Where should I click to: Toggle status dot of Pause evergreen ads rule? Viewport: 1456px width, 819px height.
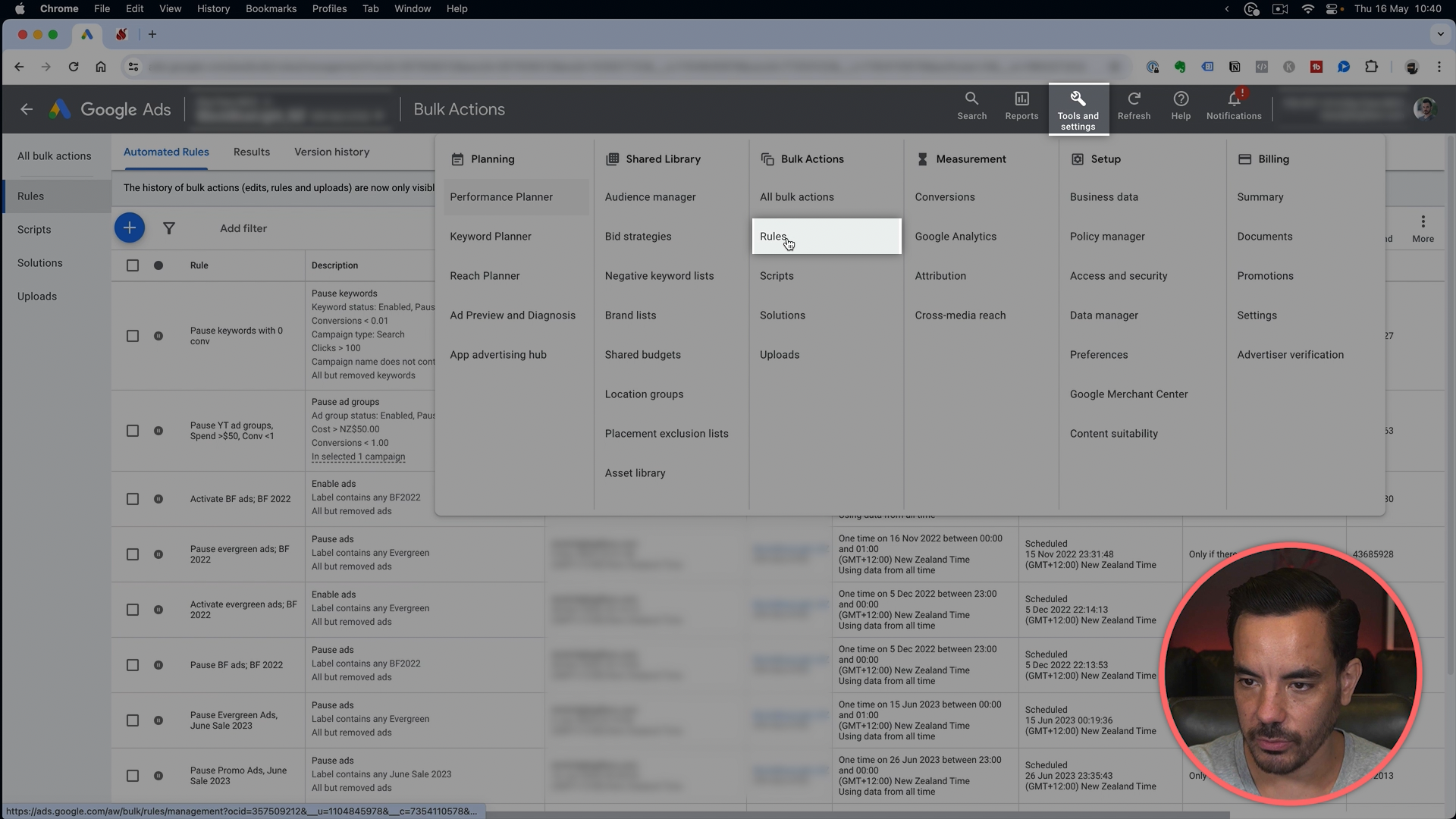(x=158, y=554)
